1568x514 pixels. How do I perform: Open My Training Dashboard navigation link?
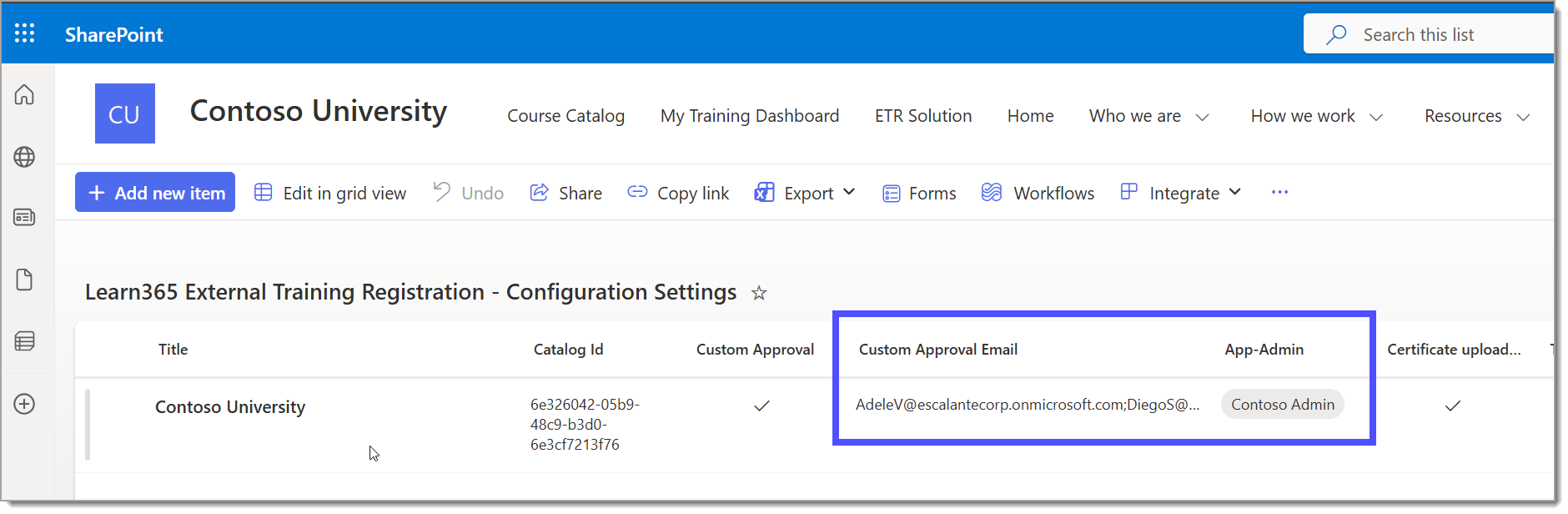click(x=750, y=116)
